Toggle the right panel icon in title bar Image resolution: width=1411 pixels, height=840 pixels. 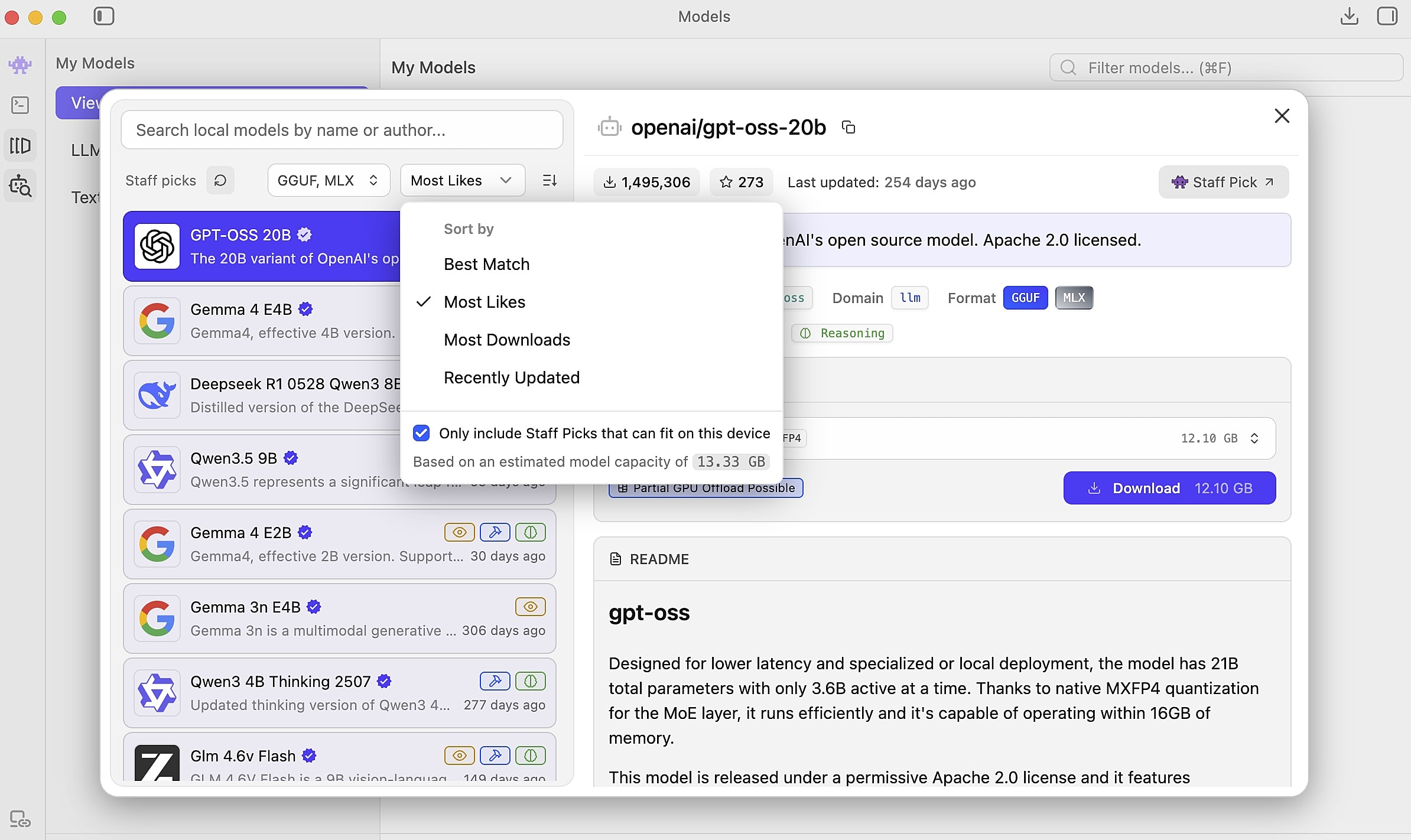tap(1387, 16)
